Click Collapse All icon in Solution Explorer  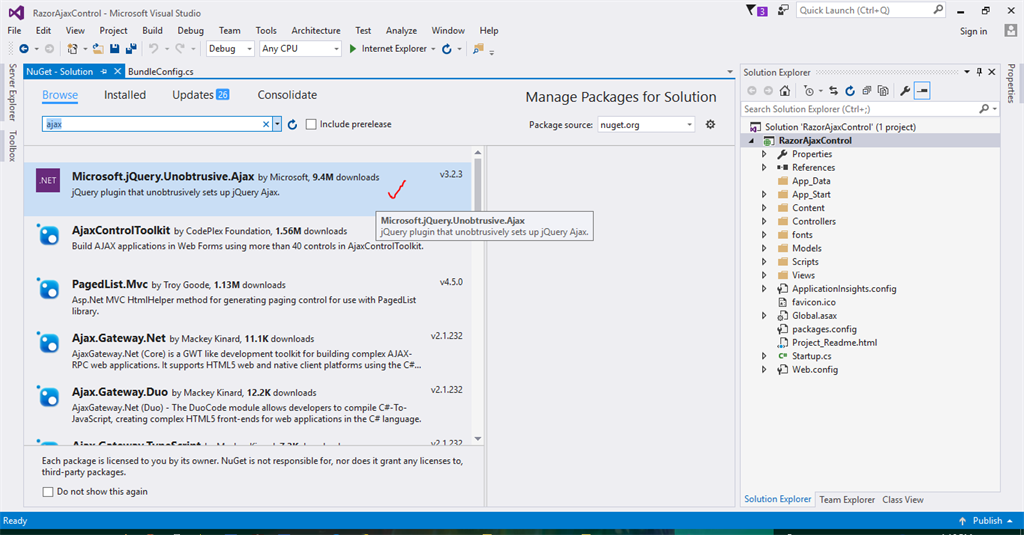[867, 91]
